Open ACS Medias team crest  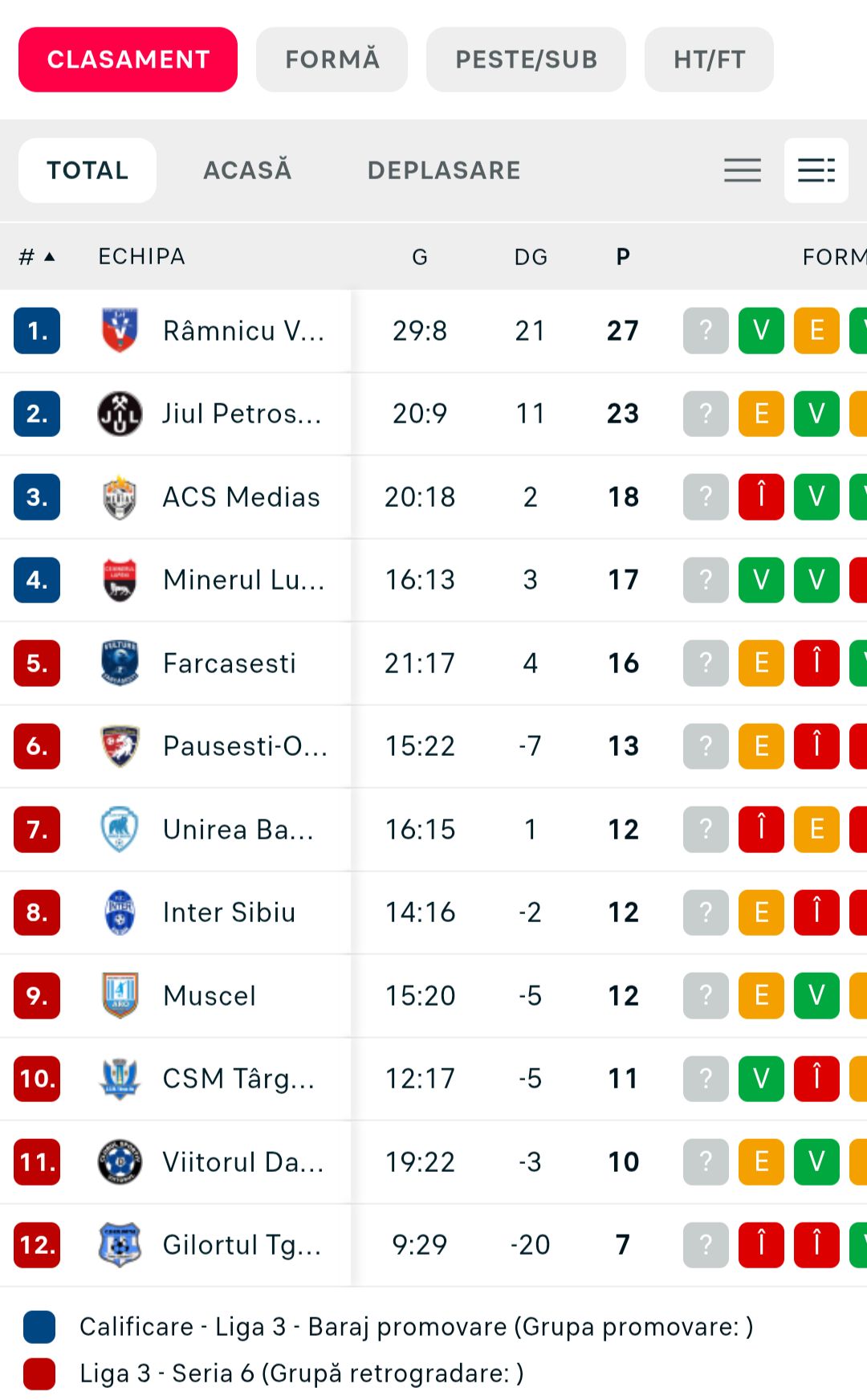(120, 497)
